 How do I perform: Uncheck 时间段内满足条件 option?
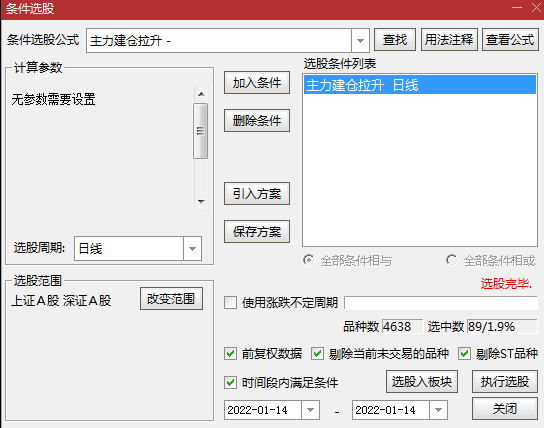coord(231,383)
